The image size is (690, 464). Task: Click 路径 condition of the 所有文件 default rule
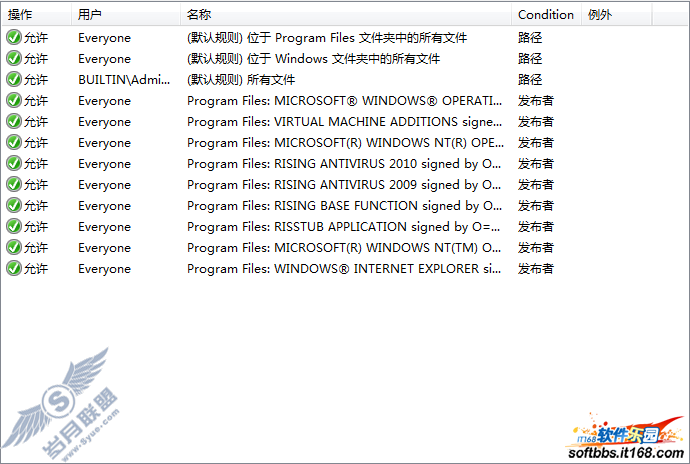coord(530,80)
